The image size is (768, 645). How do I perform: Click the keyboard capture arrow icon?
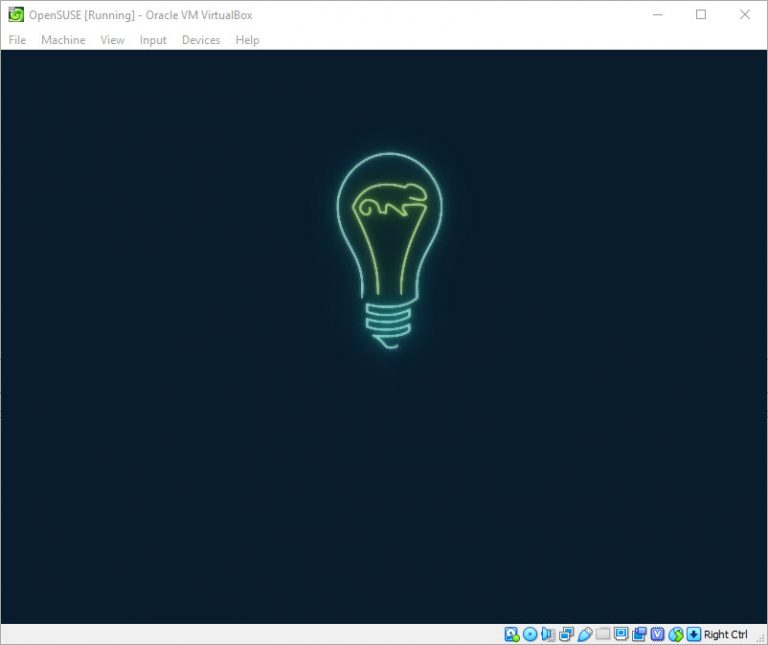point(694,634)
